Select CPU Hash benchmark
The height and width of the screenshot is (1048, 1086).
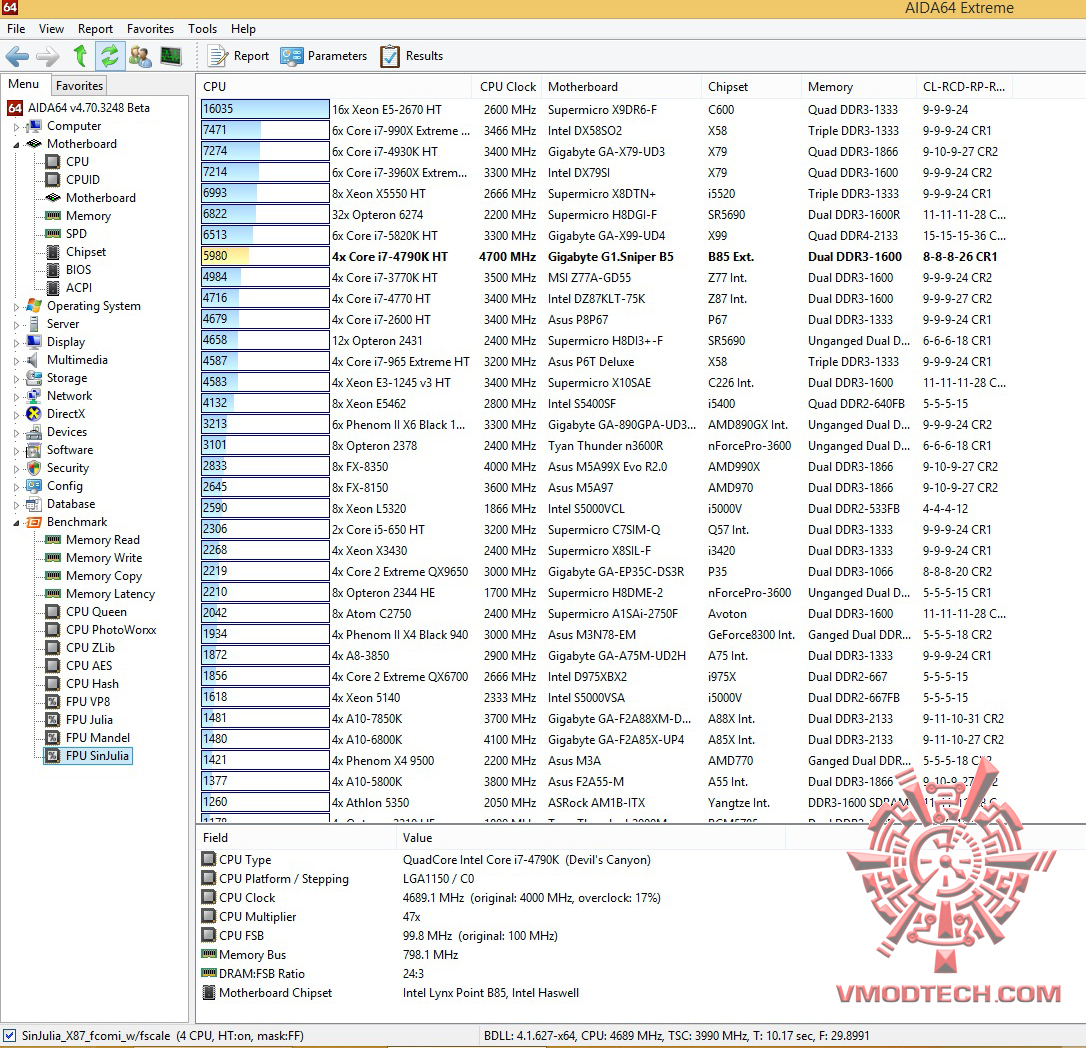coord(92,684)
